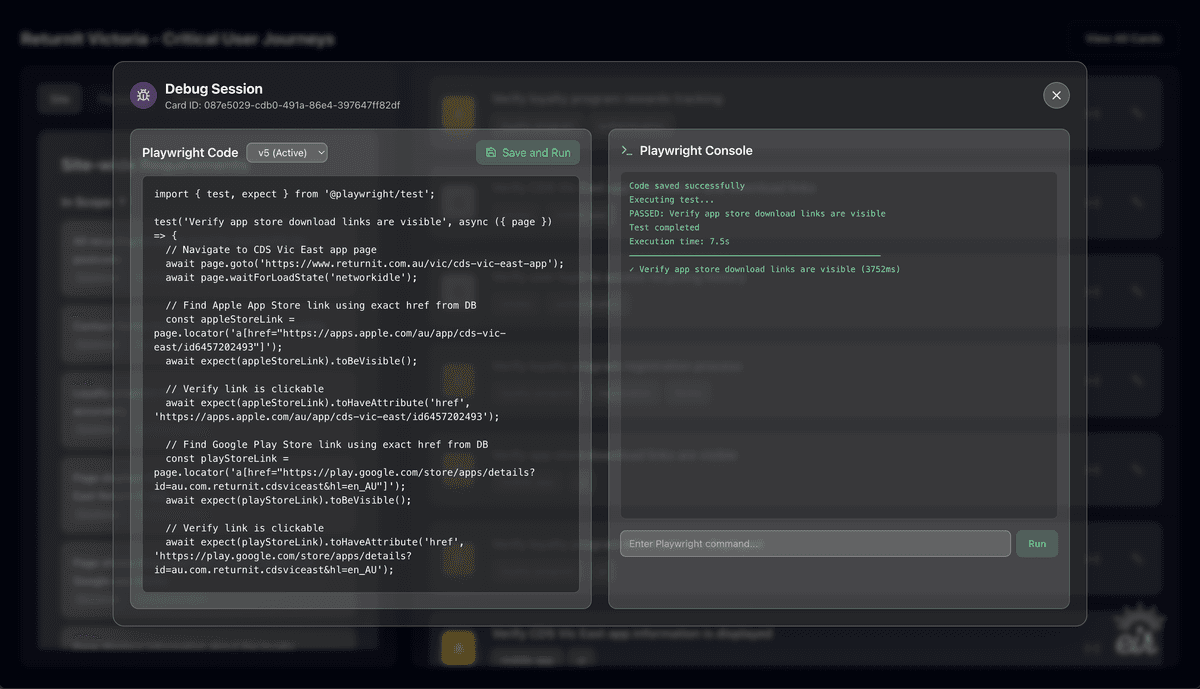Click the wrench icon on the second card from top
Image resolution: width=1200 pixels, height=689 pixels.
pyautogui.click(x=1136, y=202)
